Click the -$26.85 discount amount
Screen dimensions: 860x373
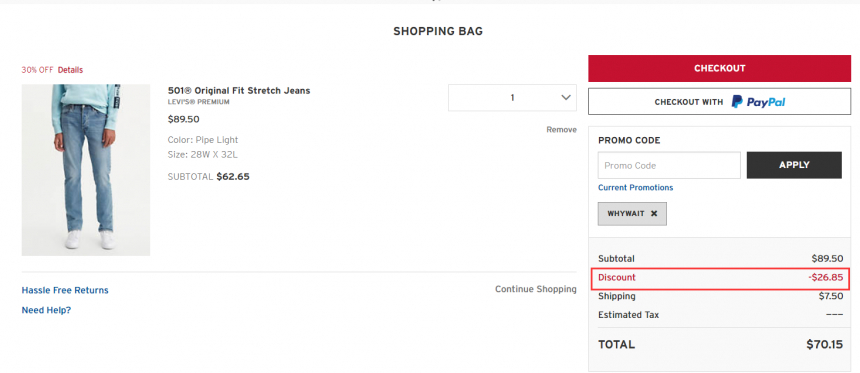coord(825,278)
